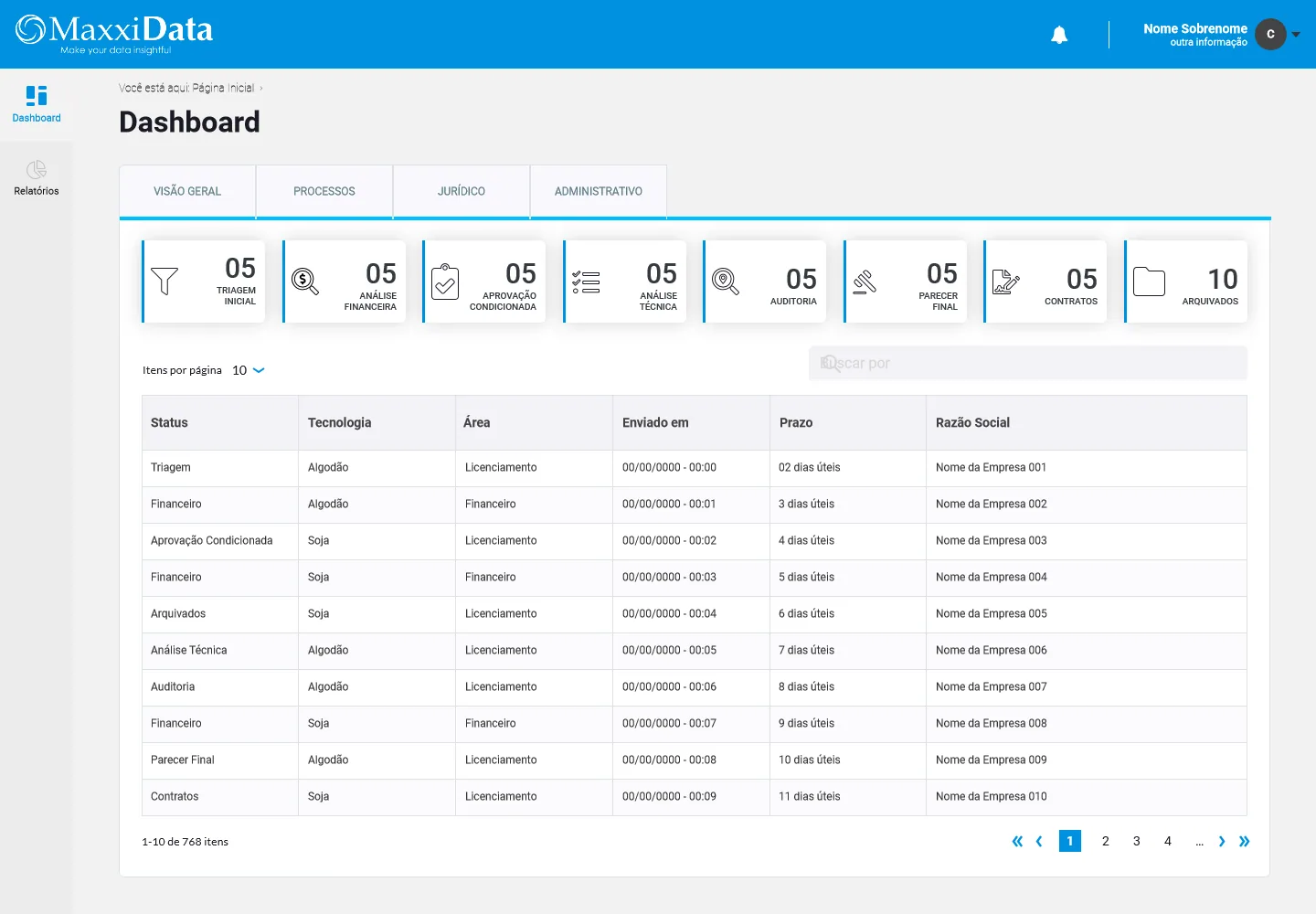Click the 1-10 de 768 itens text
Viewport: 1316px width, 914px height.
point(186,842)
